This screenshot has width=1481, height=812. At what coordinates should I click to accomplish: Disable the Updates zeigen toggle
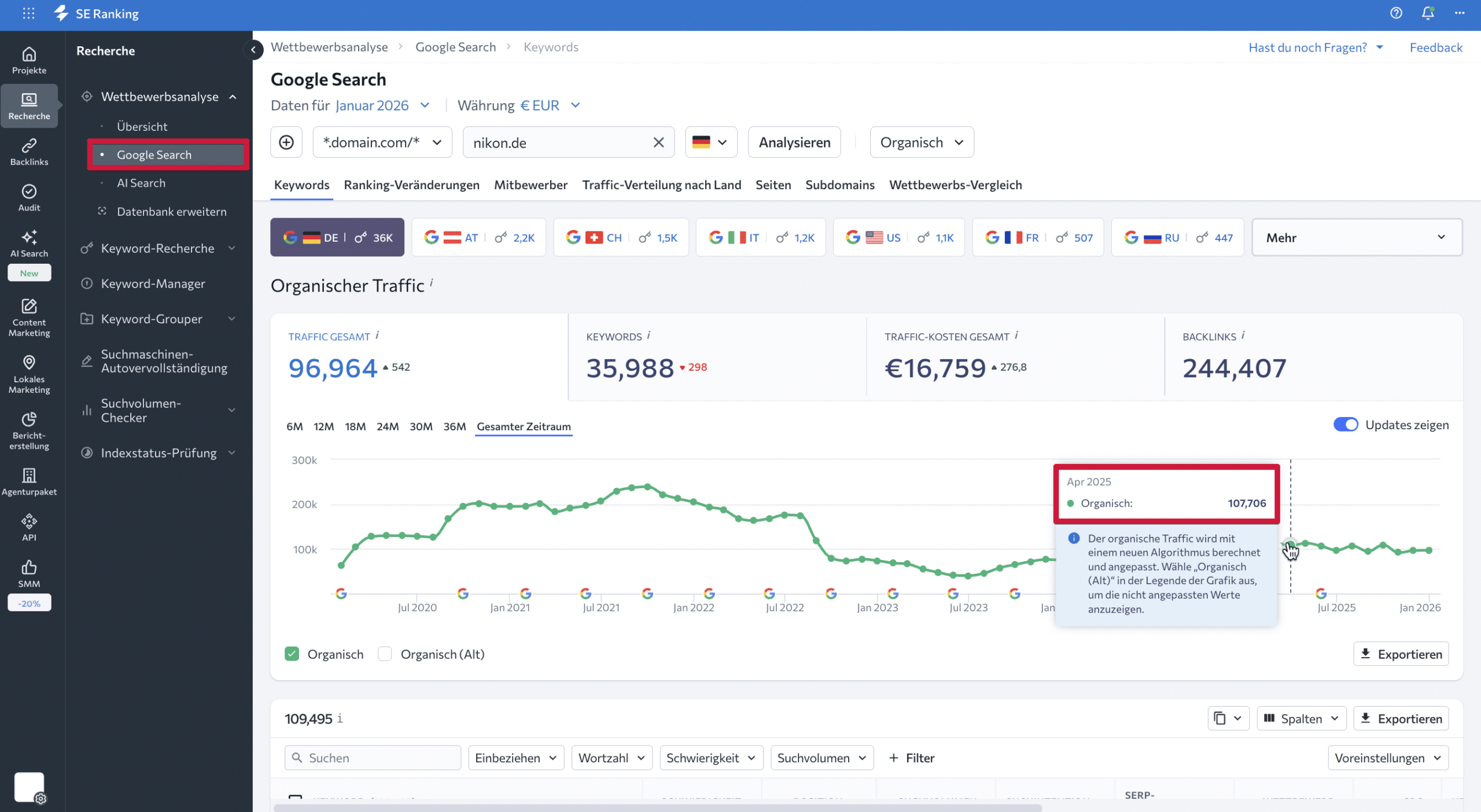(1346, 425)
